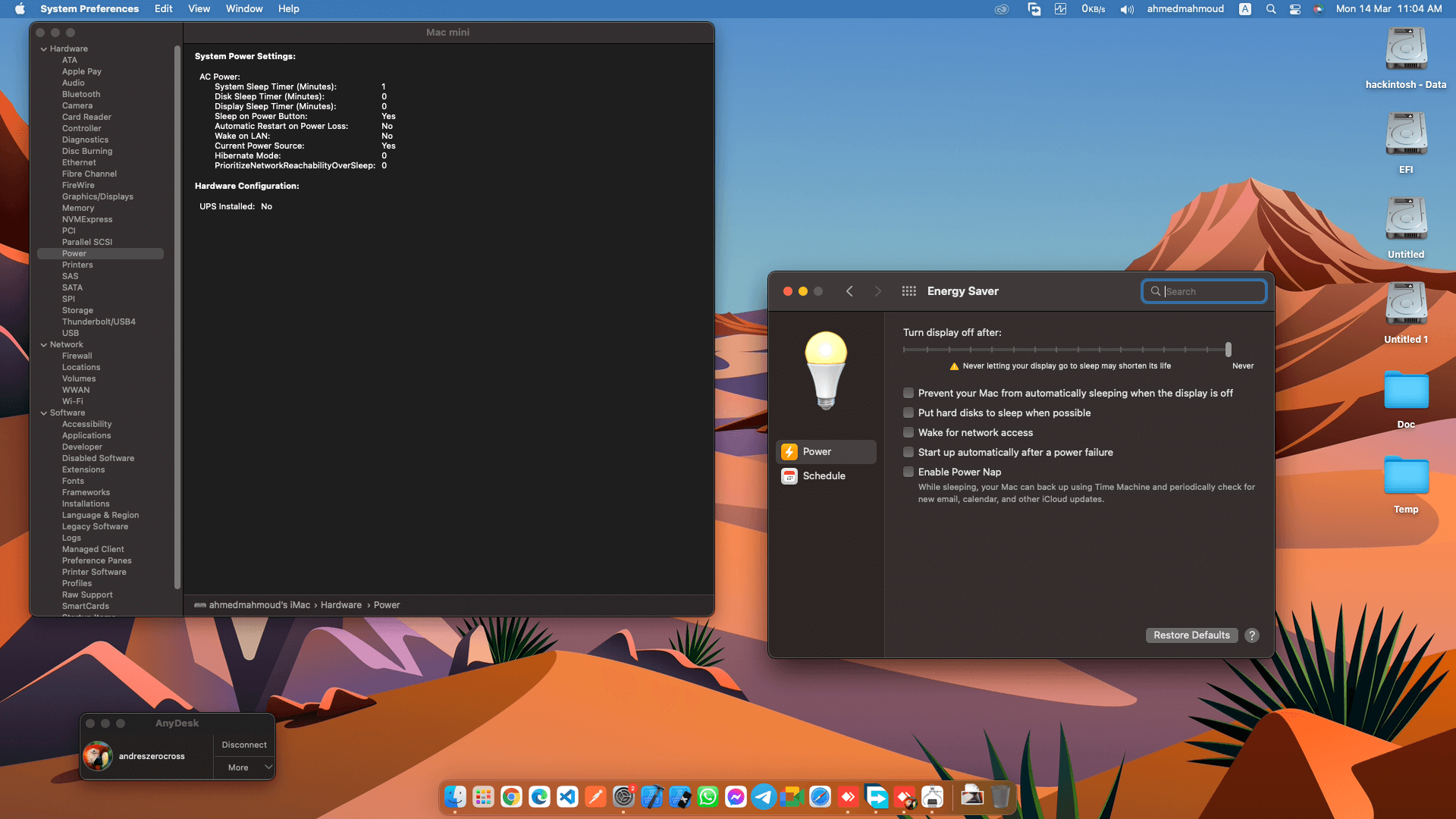Select Memory in the Hardware list
The image size is (1456, 819).
pyautogui.click(x=78, y=209)
